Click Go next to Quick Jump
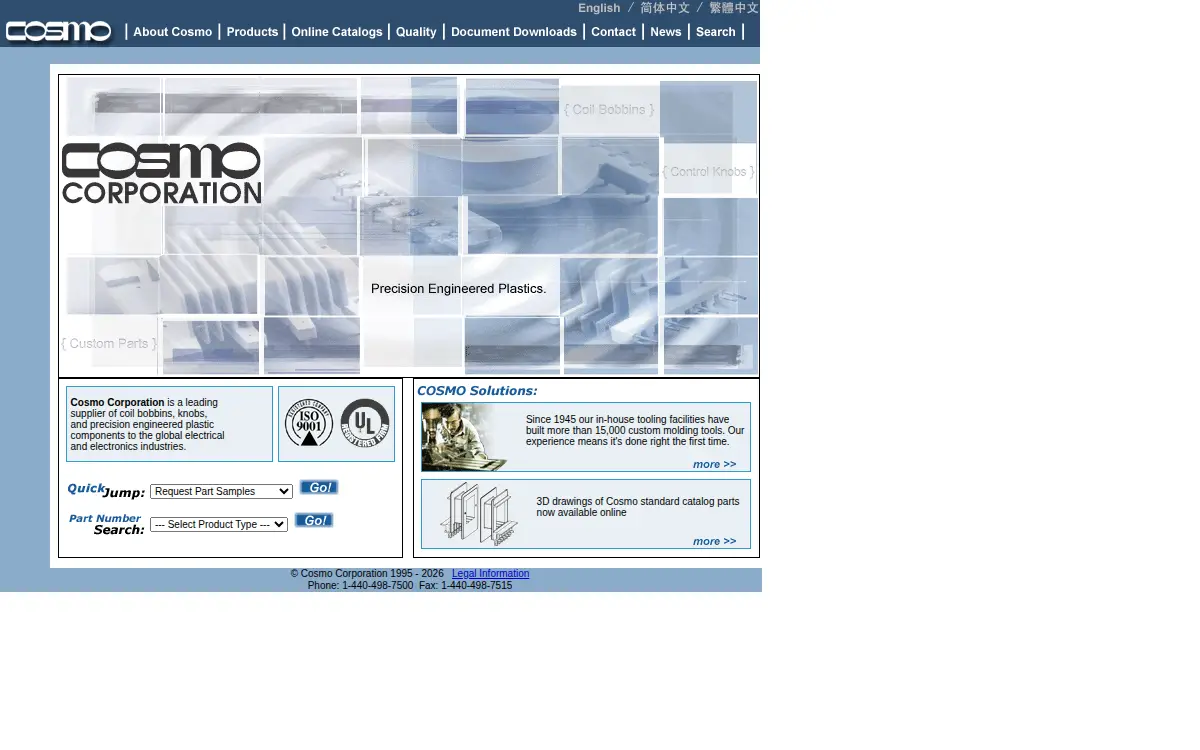Viewport: 1200px width, 750px height. [319, 488]
